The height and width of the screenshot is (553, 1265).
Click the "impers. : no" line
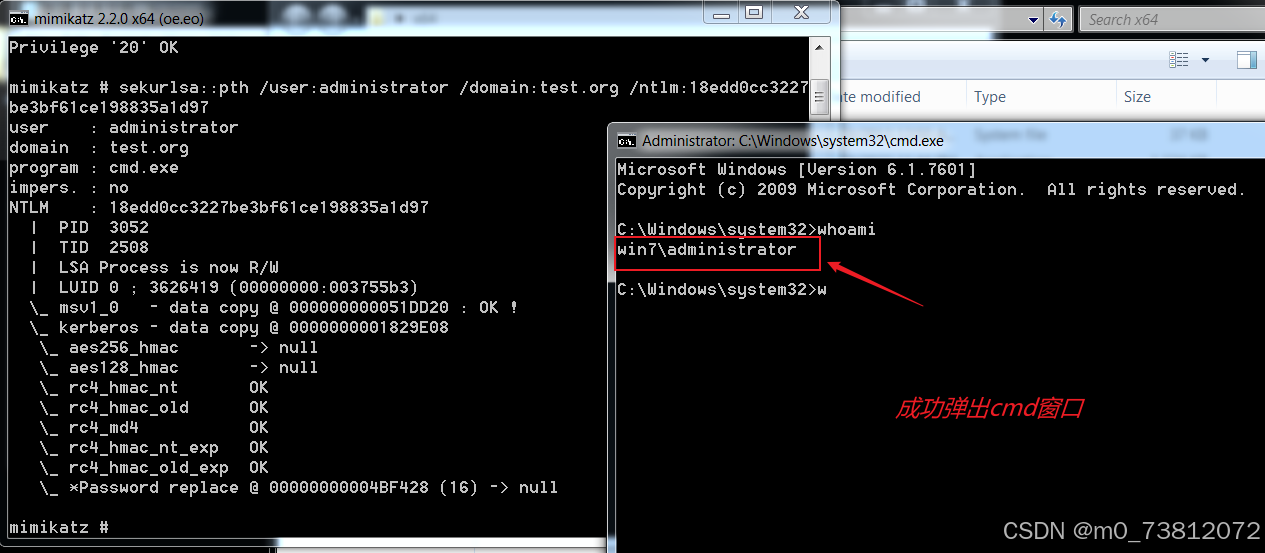point(69,188)
